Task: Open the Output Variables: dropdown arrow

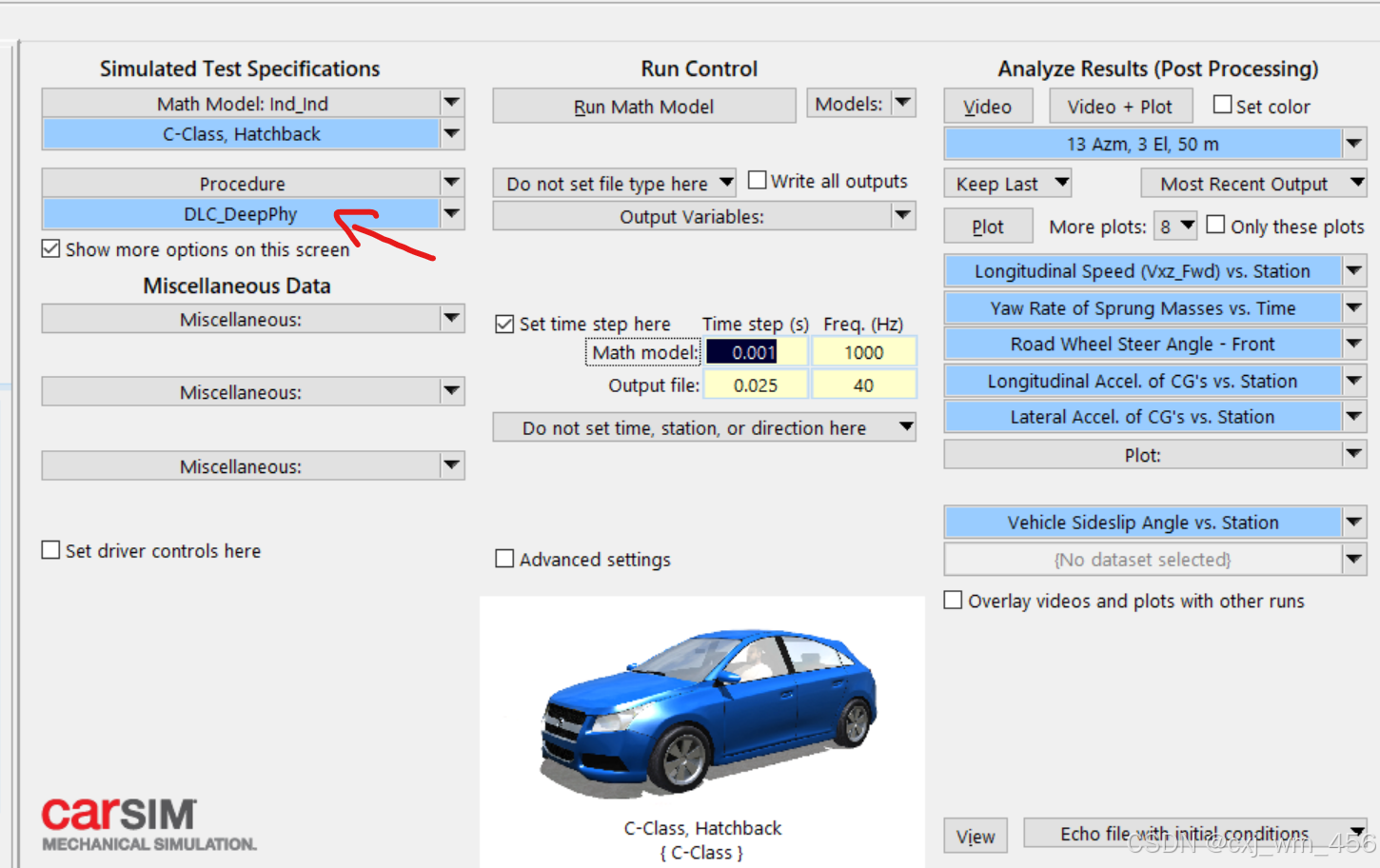Action: click(x=903, y=216)
